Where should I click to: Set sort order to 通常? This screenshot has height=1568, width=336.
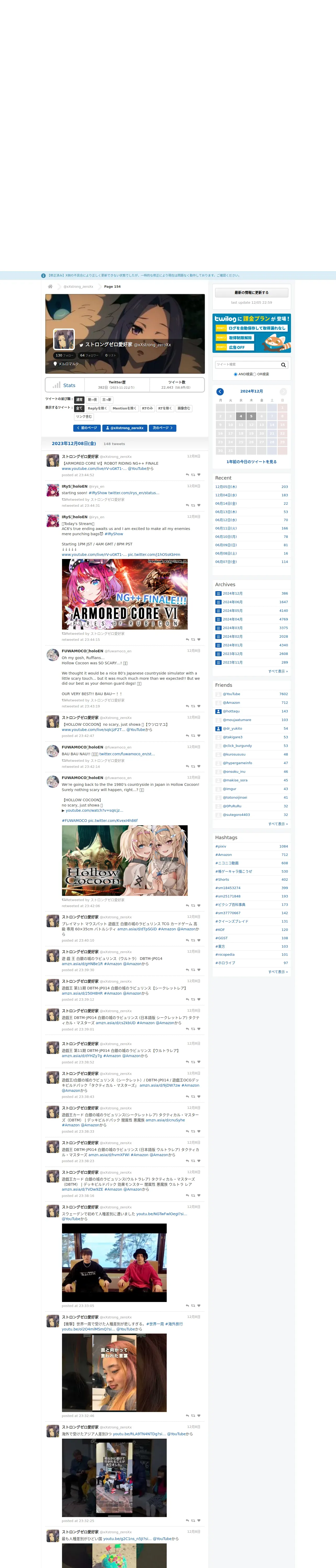[x=79, y=400]
